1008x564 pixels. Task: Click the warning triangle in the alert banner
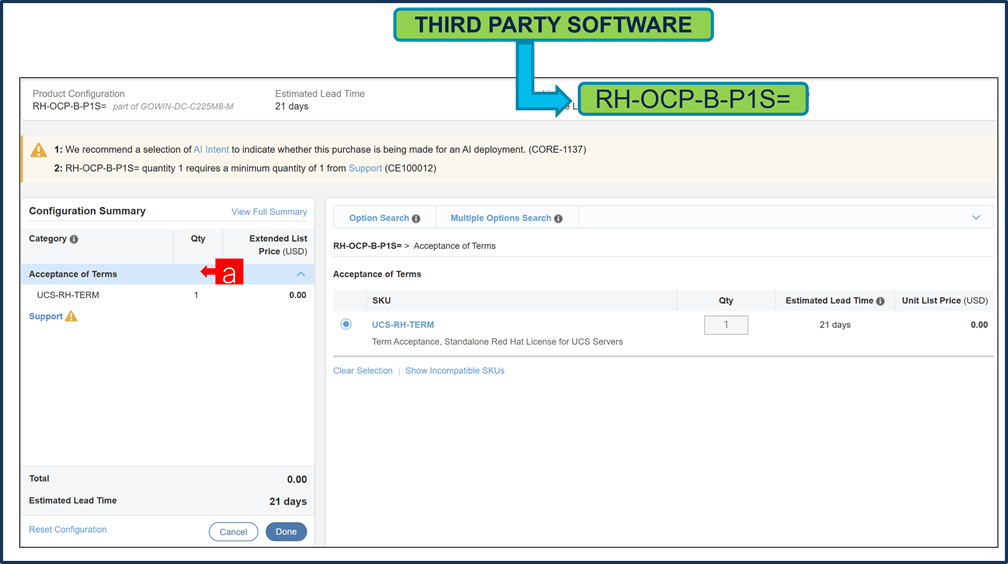point(39,150)
